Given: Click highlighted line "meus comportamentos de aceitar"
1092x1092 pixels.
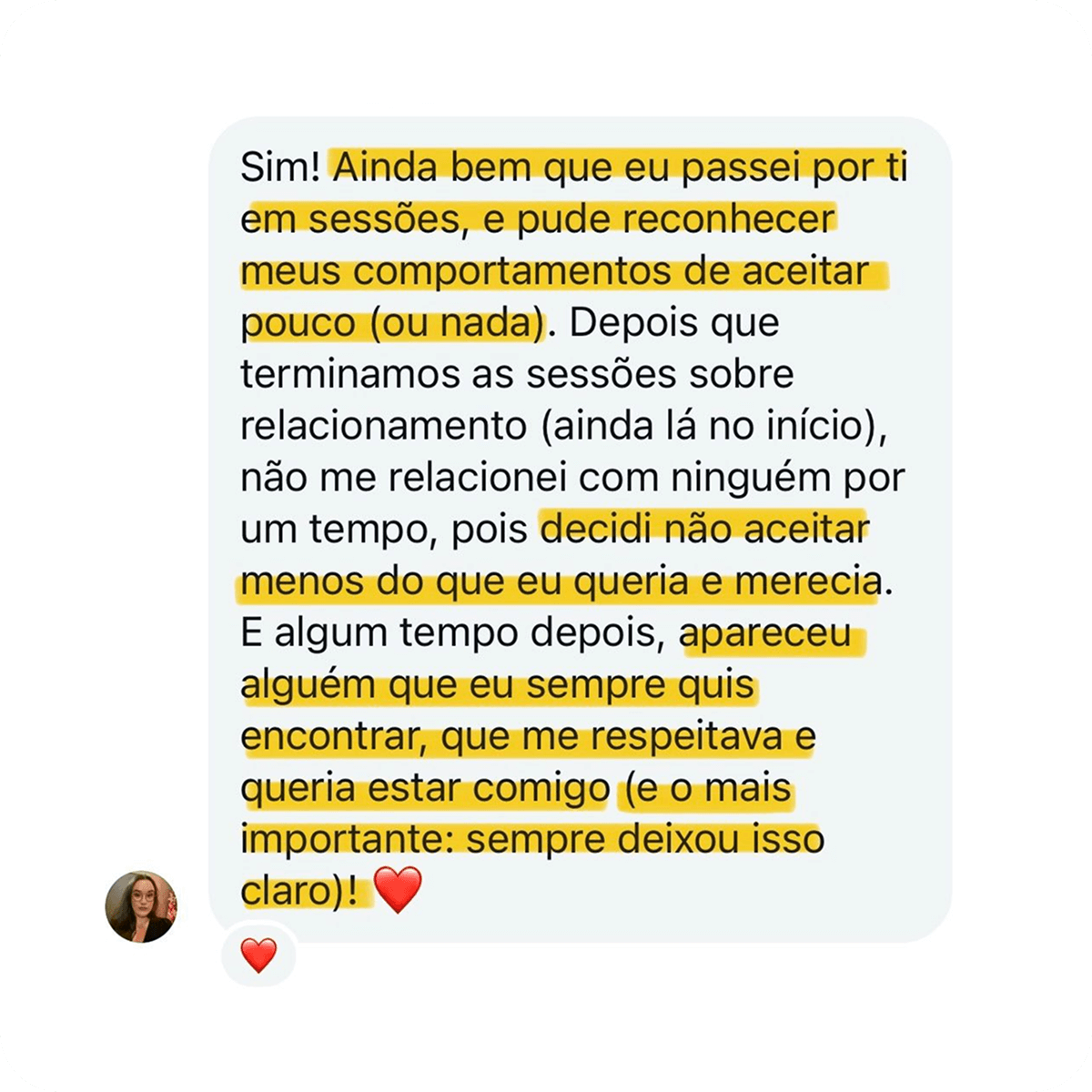Looking at the screenshot, I should click(x=555, y=271).
